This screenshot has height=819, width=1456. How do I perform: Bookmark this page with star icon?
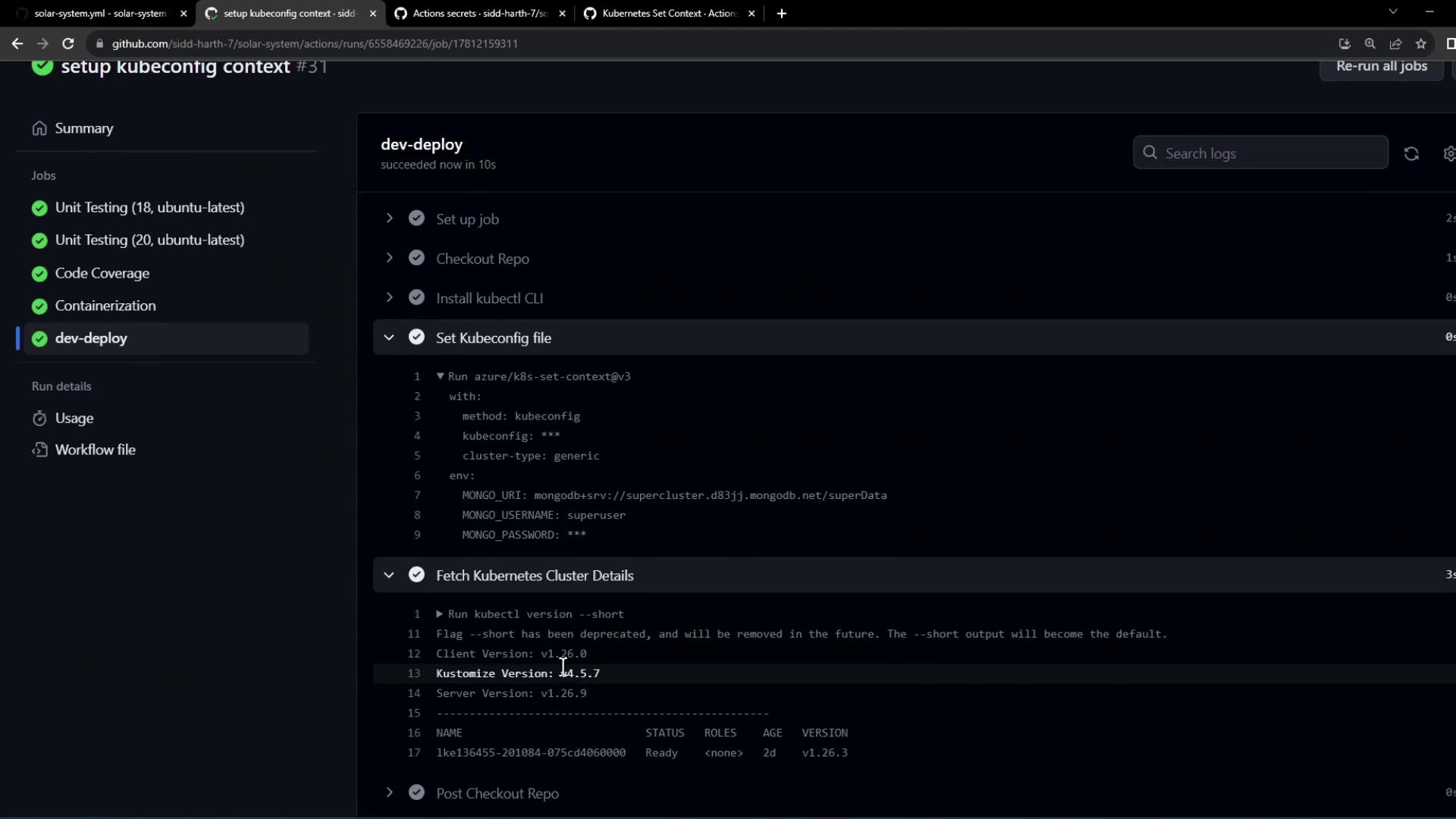(x=1421, y=44)
